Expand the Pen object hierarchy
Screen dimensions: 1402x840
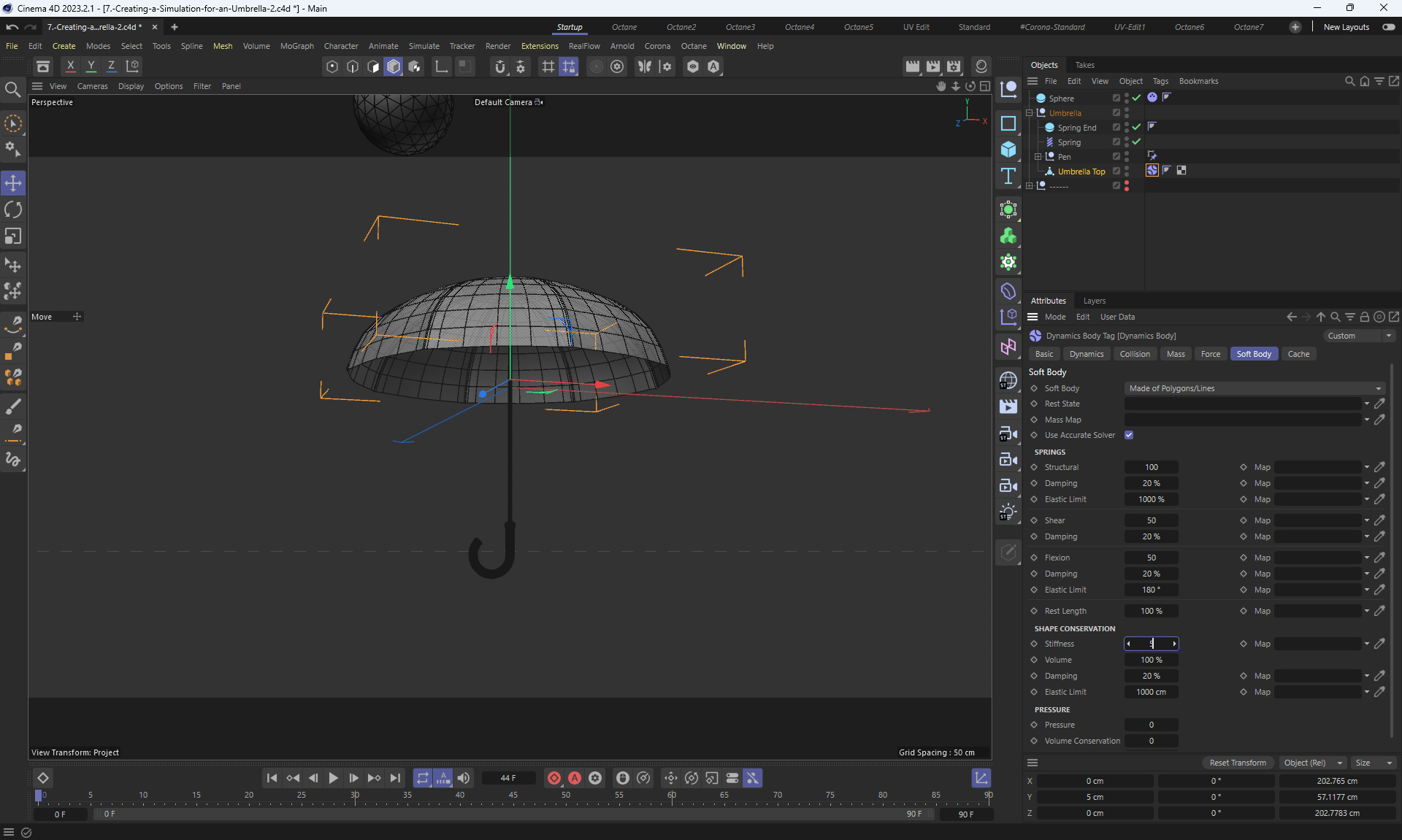(1038, 157)
